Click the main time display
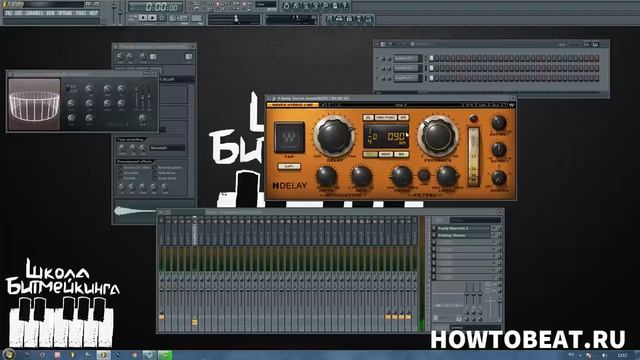This screenshot has height=360, width=640. (156, 7)
